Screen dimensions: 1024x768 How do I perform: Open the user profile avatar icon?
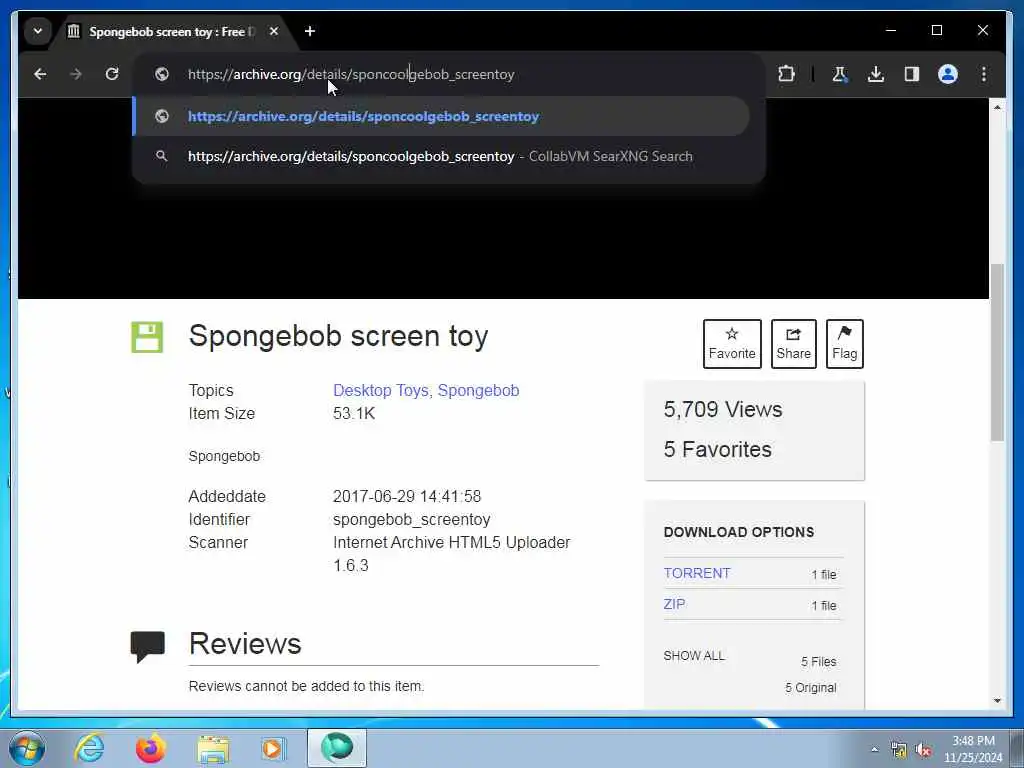click(948, 74)
